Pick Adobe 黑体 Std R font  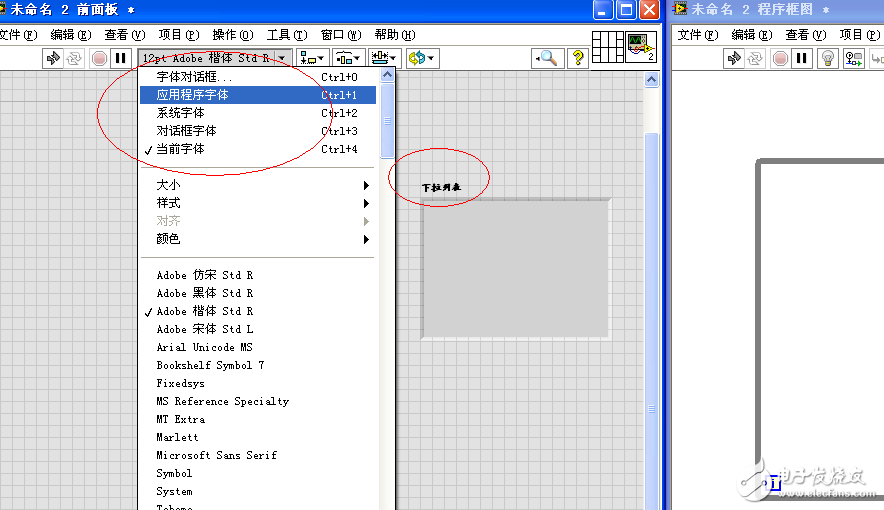tap(258, 293)
